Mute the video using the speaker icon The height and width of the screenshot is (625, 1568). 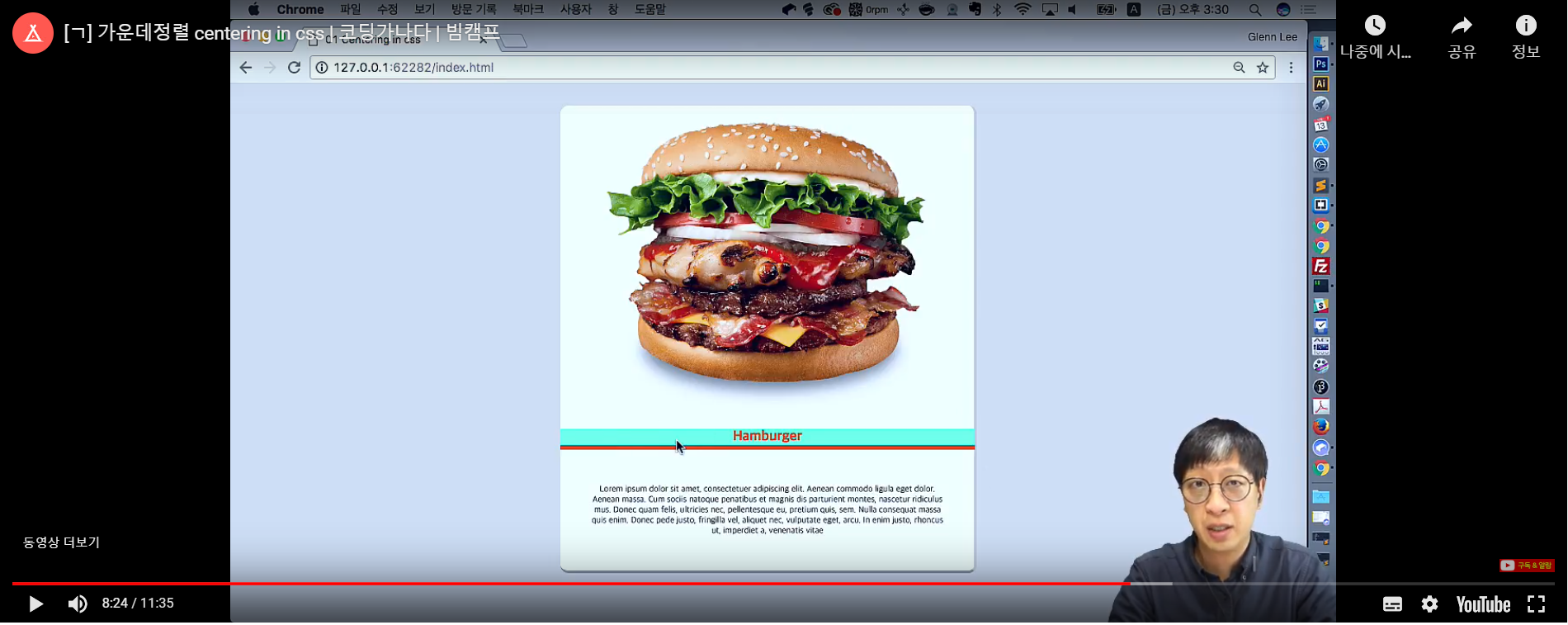point(78,604)
